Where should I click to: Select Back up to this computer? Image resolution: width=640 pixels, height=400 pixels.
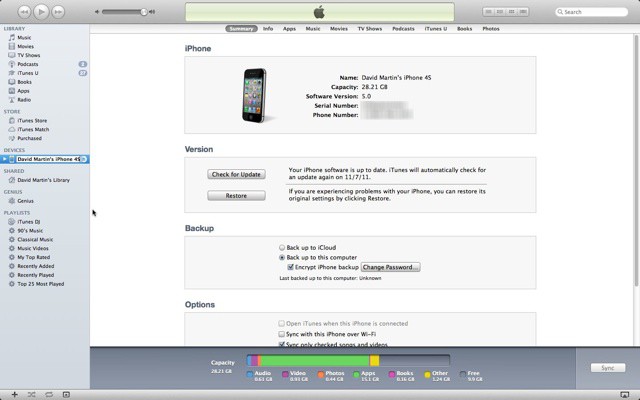[x=282, y=257]
